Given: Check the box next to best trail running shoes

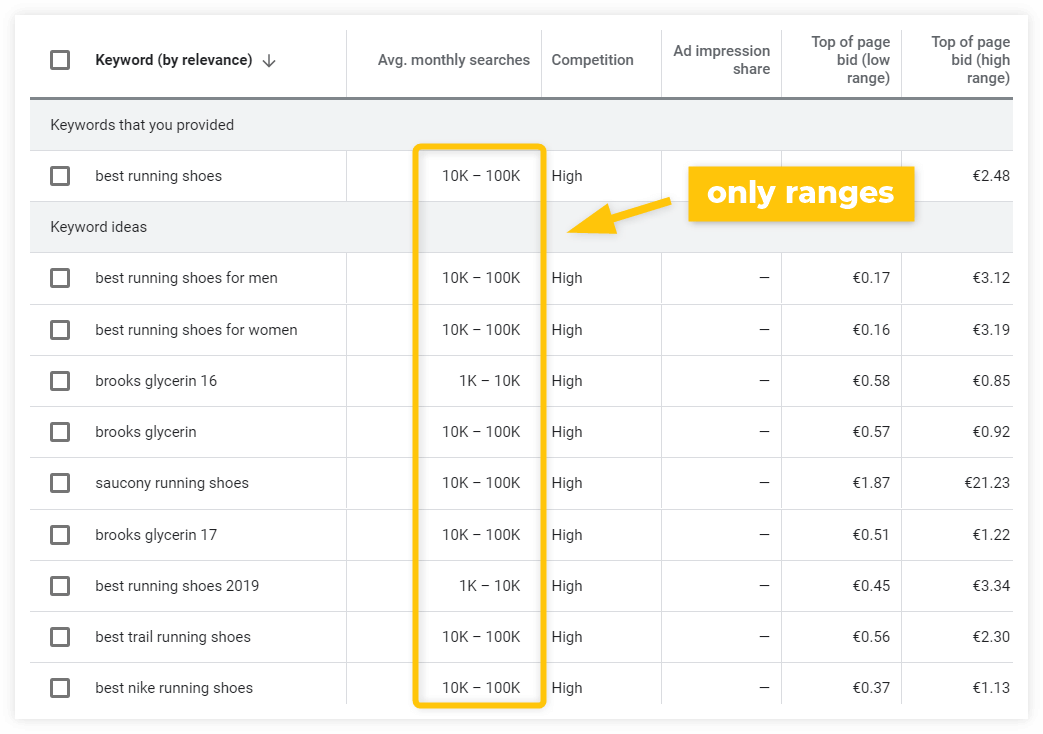Looking at the screenshot, I should tap(59, 636).
